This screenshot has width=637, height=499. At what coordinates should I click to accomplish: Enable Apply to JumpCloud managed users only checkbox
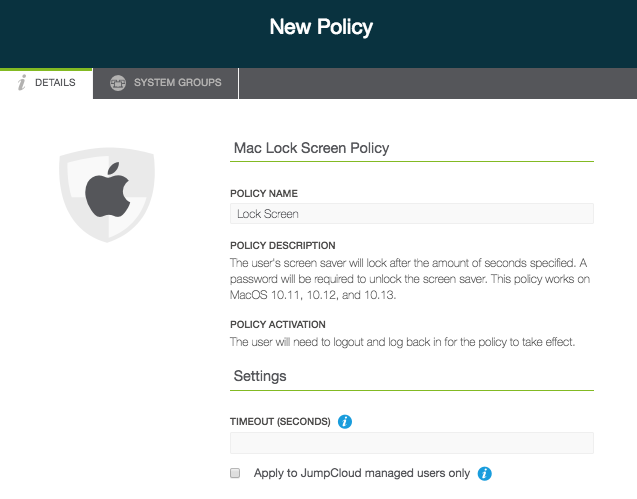(236, 473)
